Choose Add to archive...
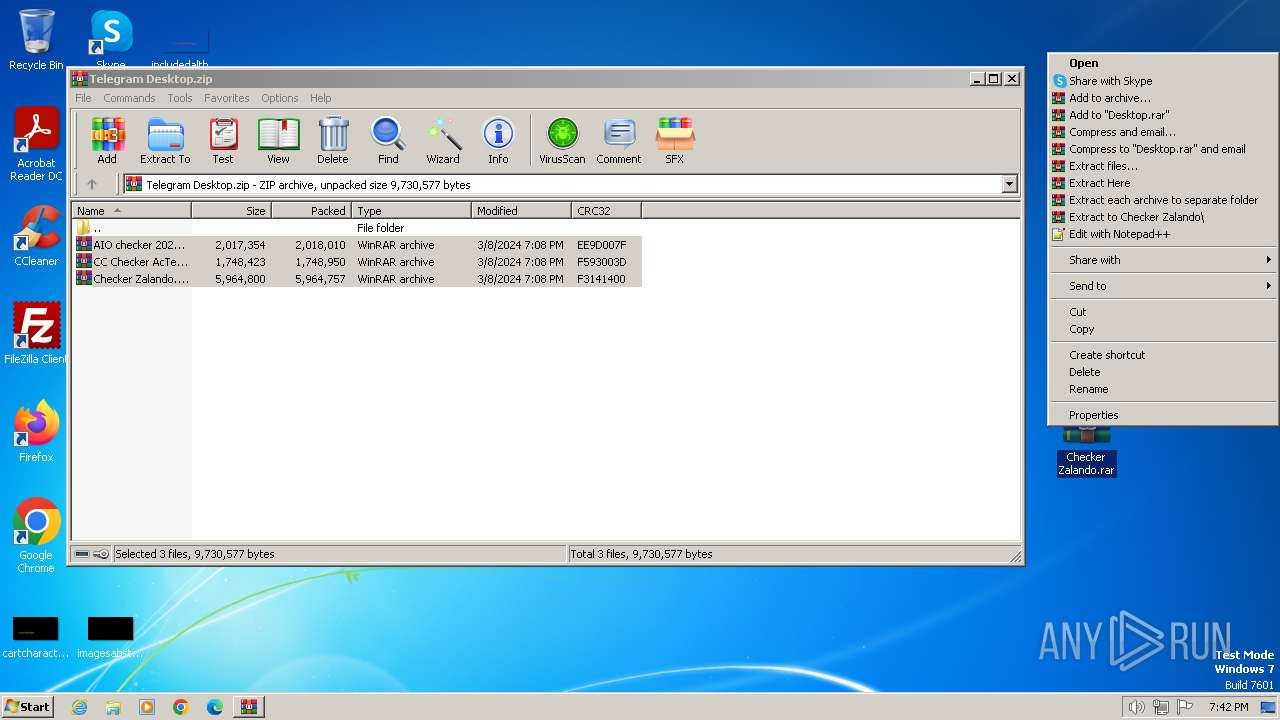Image resolution: width=1280 pixels, height=720 pixels. pos(1162,98)
